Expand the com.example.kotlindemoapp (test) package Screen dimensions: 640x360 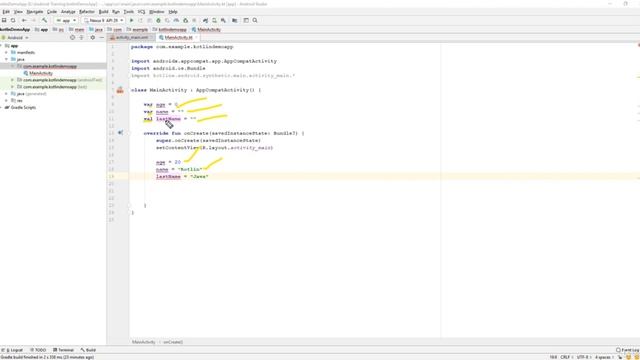click(13, 87)
